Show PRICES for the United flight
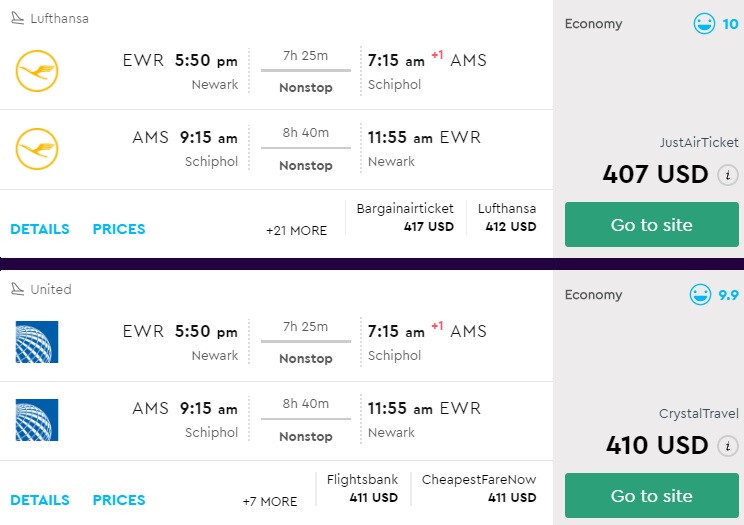The image size is (744, 525). [119, 500]
